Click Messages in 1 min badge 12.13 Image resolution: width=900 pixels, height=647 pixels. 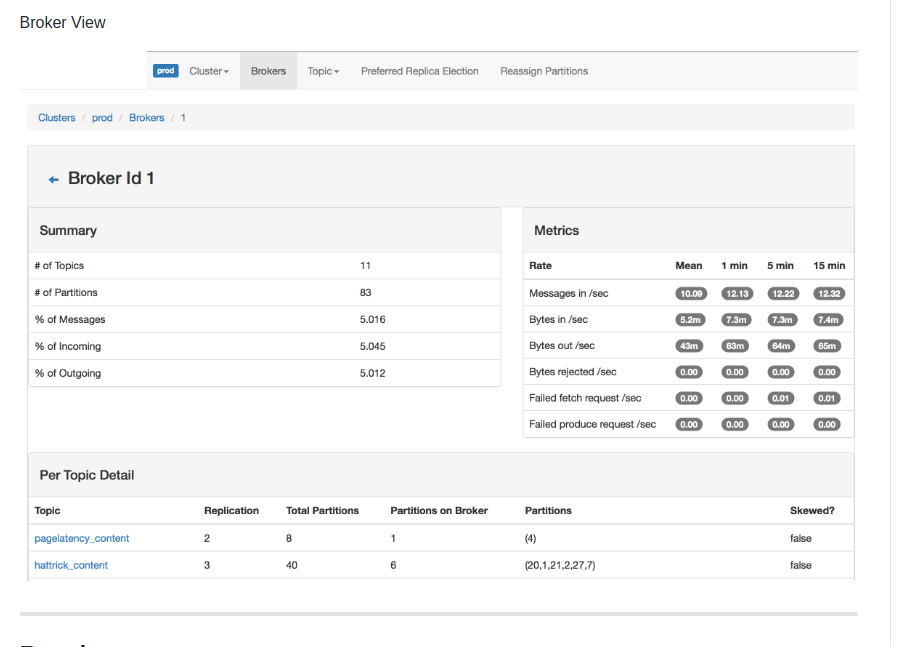(737, 293)
